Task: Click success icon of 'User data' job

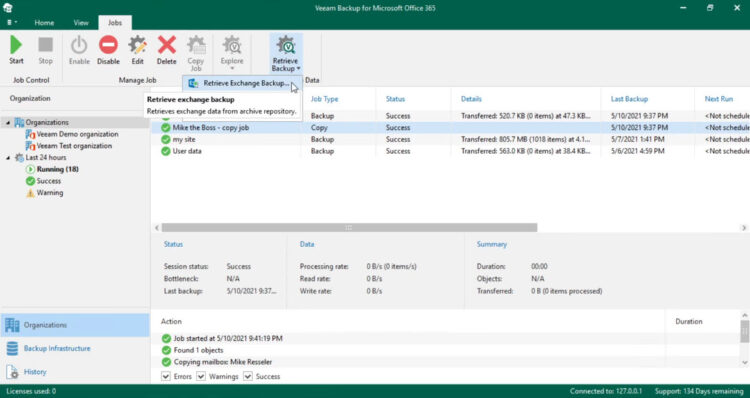Action: pyautogui.click(x=165, y=151)
